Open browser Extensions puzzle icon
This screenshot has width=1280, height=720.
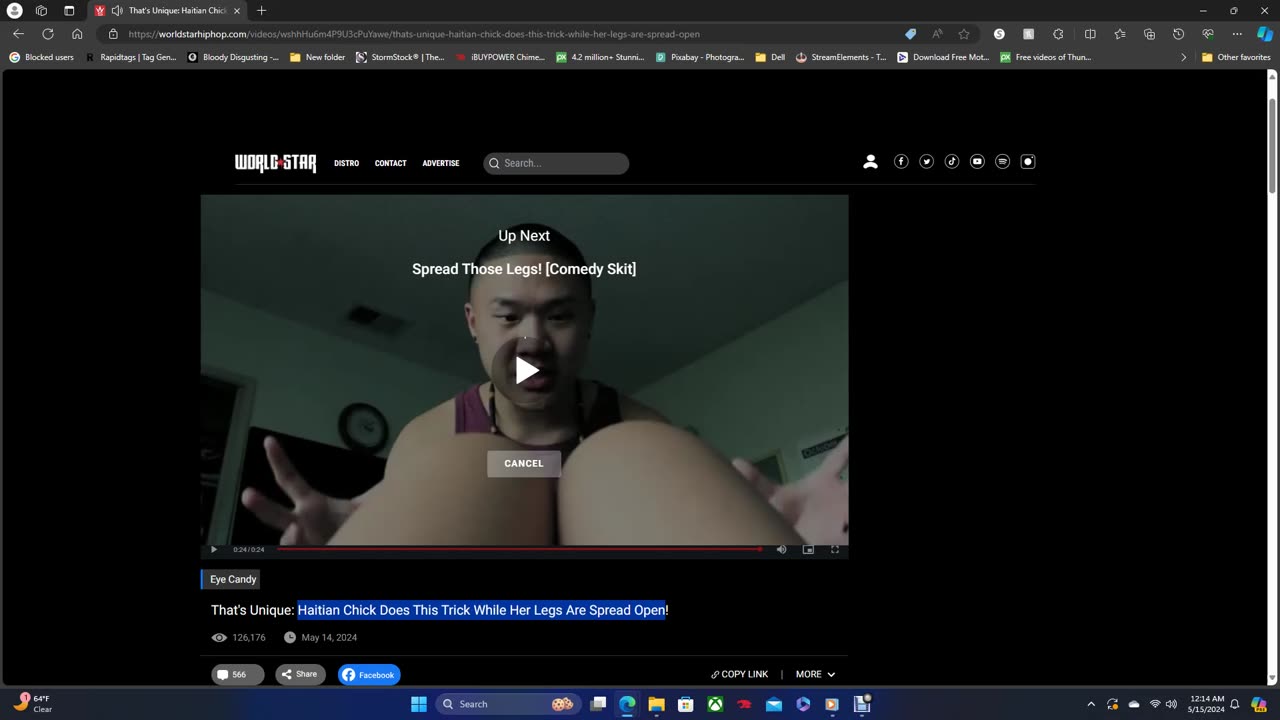point(1058,34)
